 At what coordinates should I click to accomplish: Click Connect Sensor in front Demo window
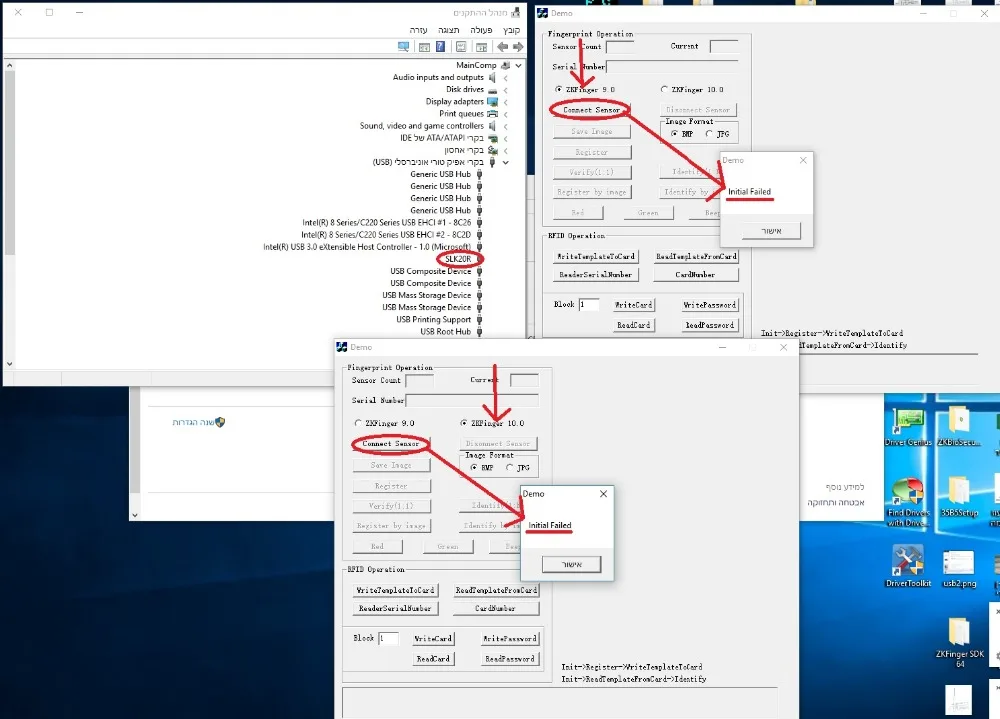tap(391, 443)
